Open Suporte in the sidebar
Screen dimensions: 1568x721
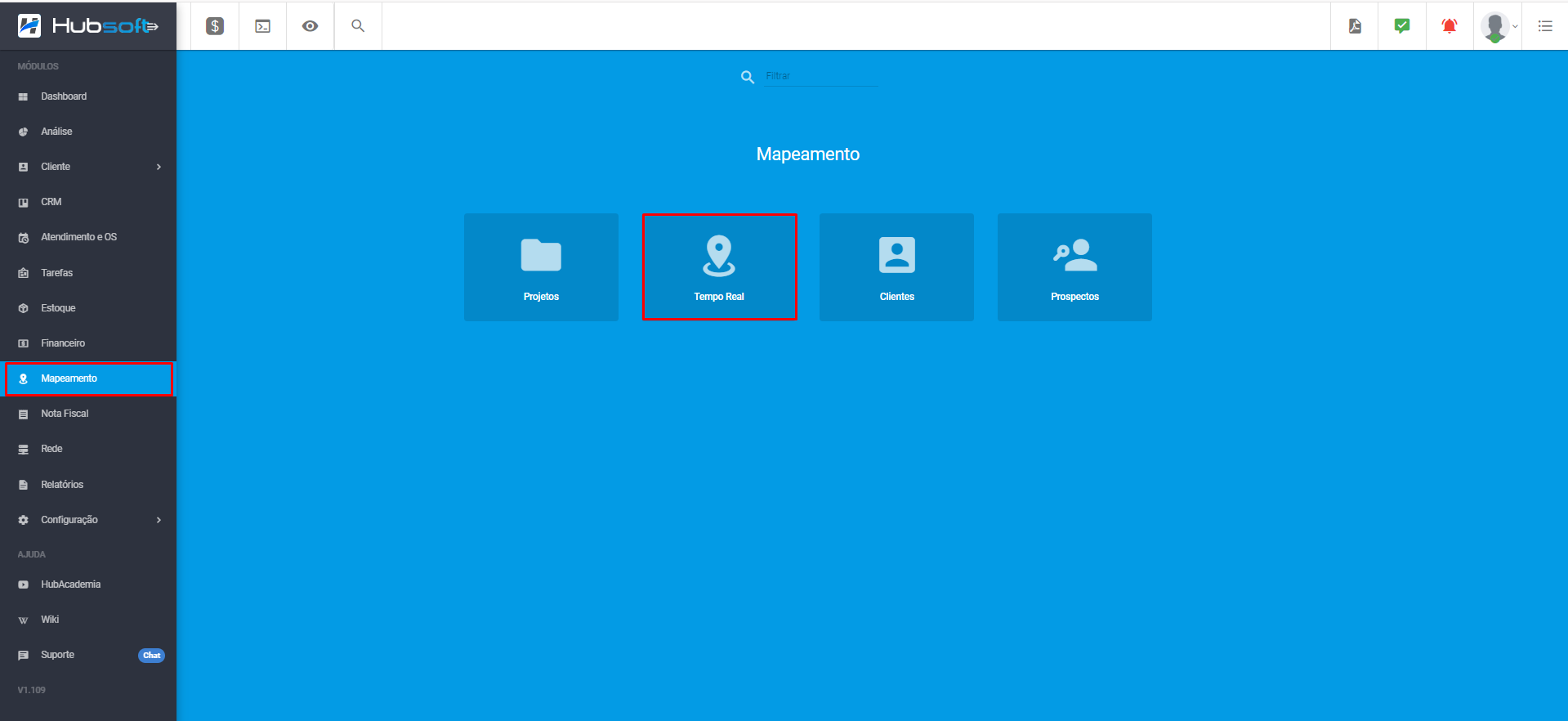(88, 655)
